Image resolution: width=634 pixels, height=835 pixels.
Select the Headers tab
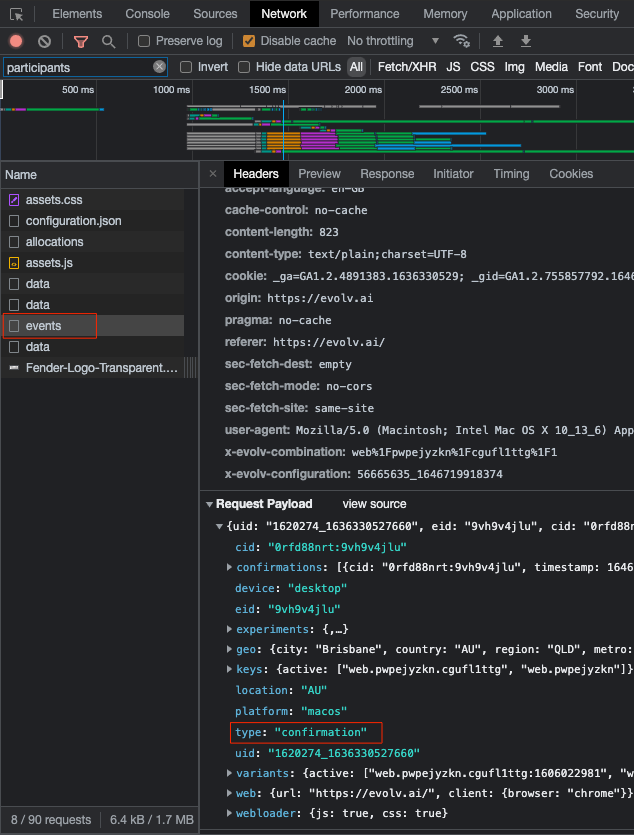click(x=256, y=174)
